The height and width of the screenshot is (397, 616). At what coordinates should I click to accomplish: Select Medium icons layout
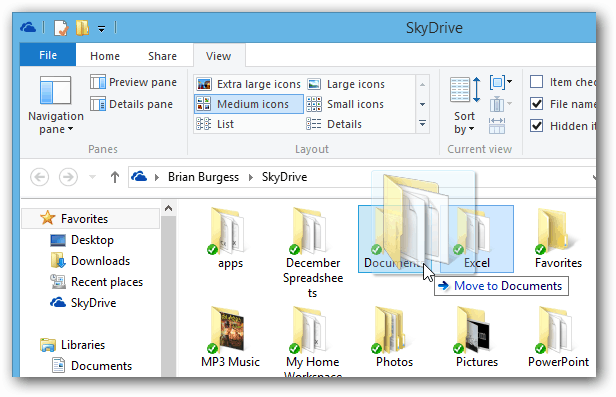pos(248,104)
